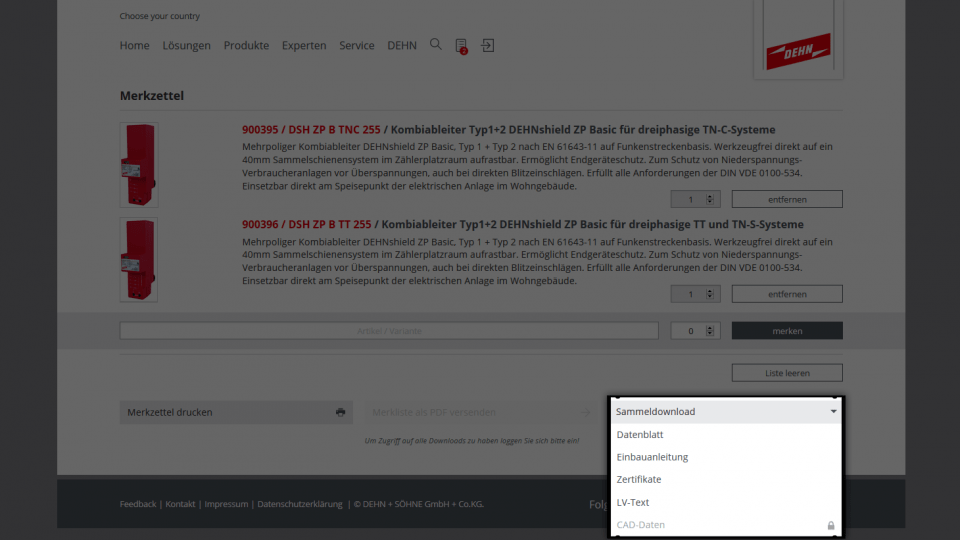This screenshot has width=960, height=540.
Task: Click the lock icon beside CAD-Daten
Action: [831, 525]
